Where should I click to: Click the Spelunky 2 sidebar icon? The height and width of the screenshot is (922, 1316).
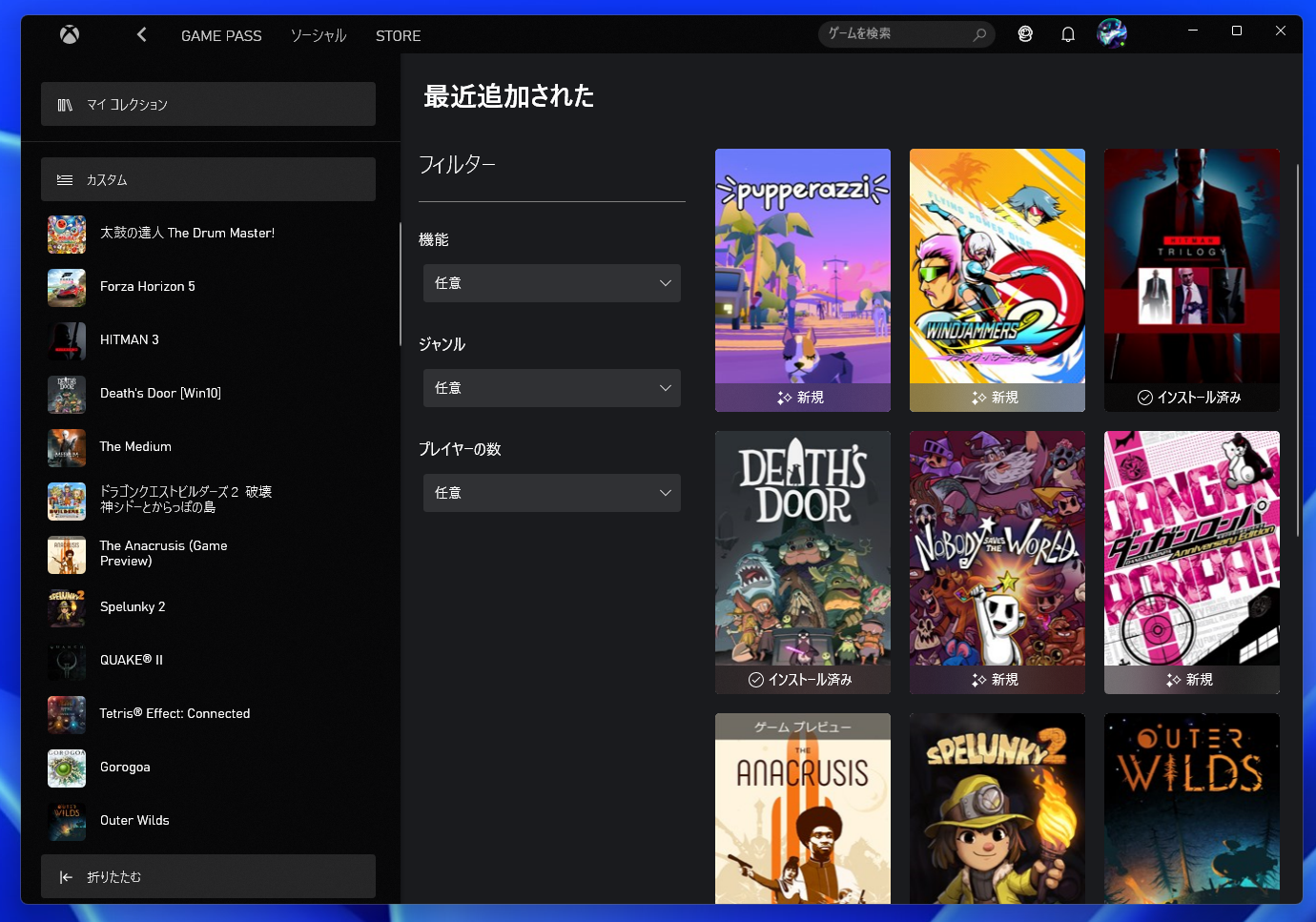point(67,608)
